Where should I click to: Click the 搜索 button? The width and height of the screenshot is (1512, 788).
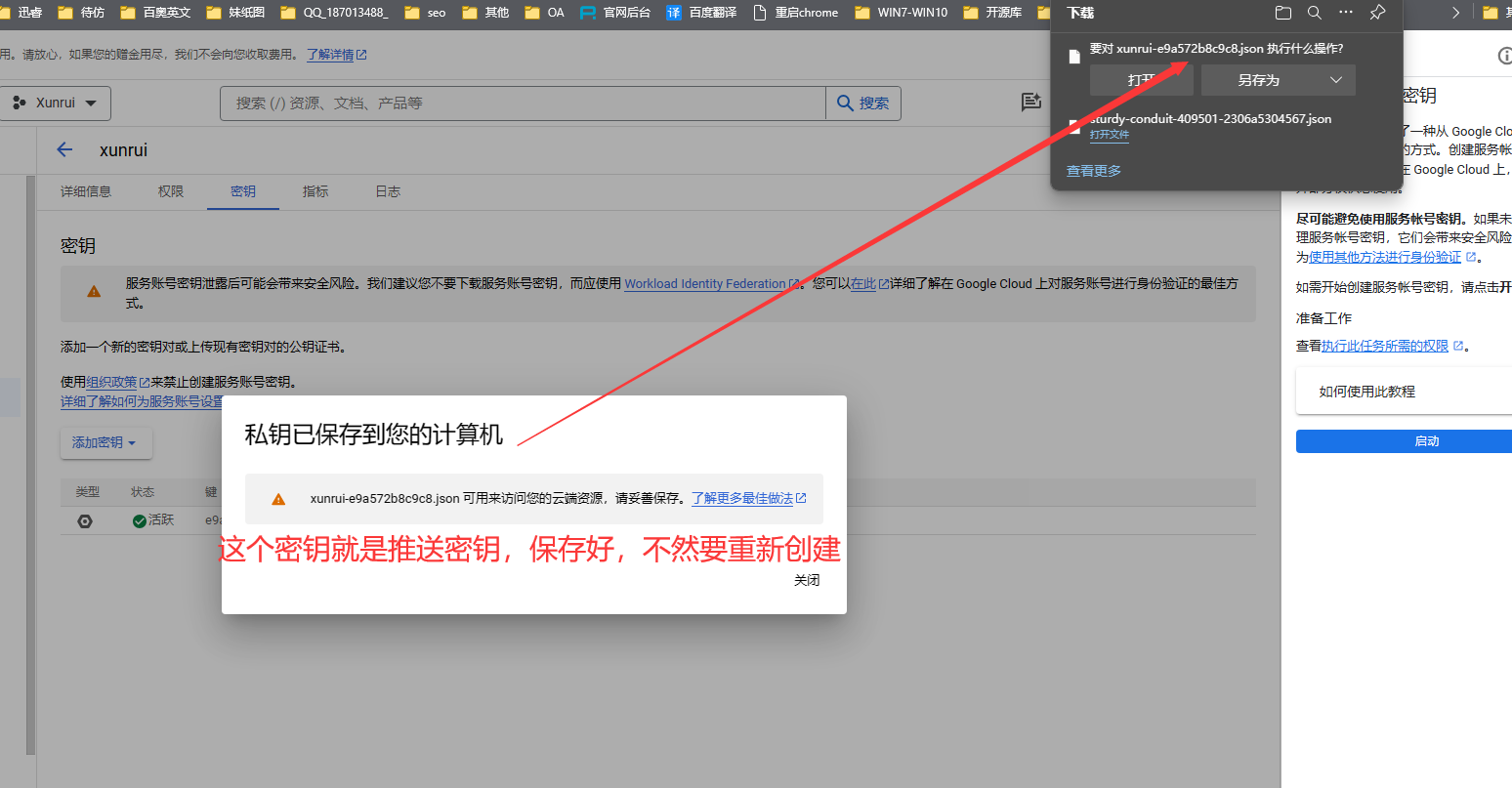click(863, 103)
